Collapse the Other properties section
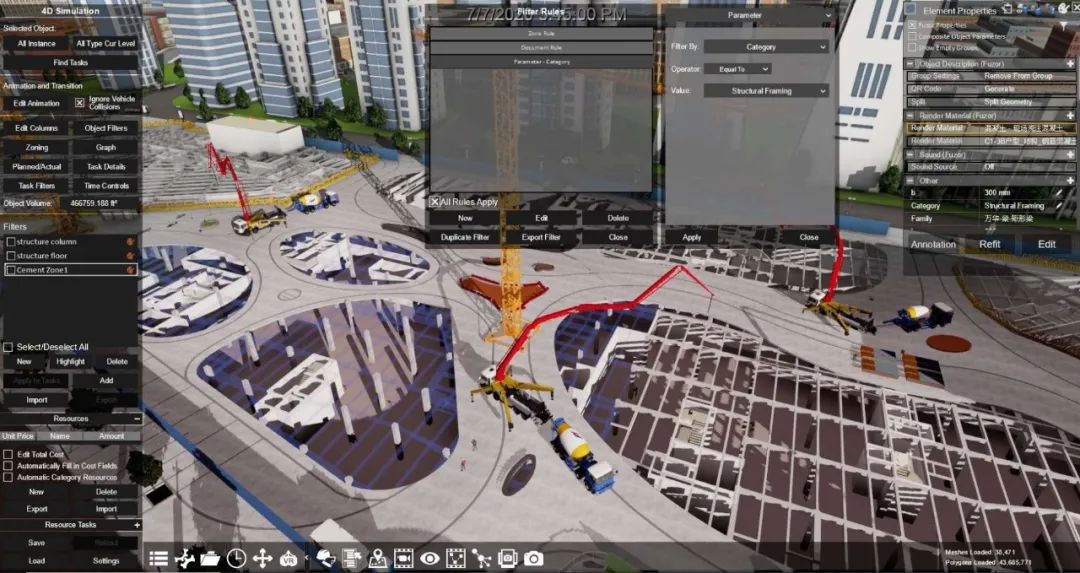Screen dimensions: 1080x573 pyautogui.click(x=910, y=180)
